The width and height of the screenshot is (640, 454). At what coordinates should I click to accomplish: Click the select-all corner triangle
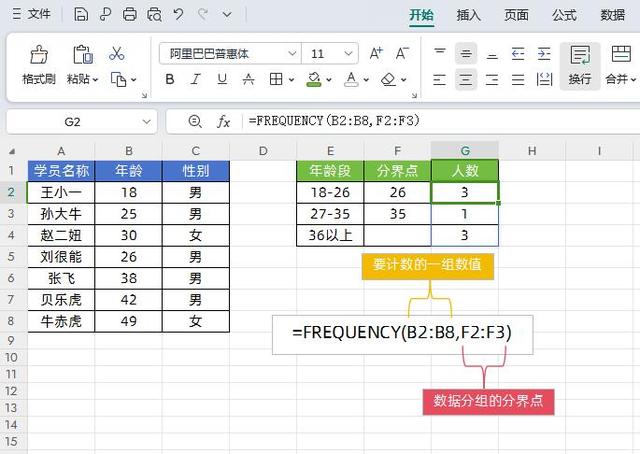pyautogui.click(x=12, y=151)
